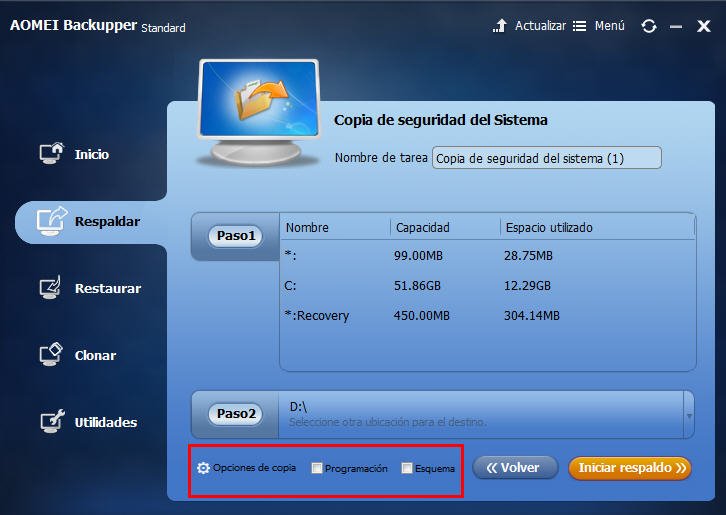
Task: Click the Restaurar restore icon
Action: [x=50, y=287]
